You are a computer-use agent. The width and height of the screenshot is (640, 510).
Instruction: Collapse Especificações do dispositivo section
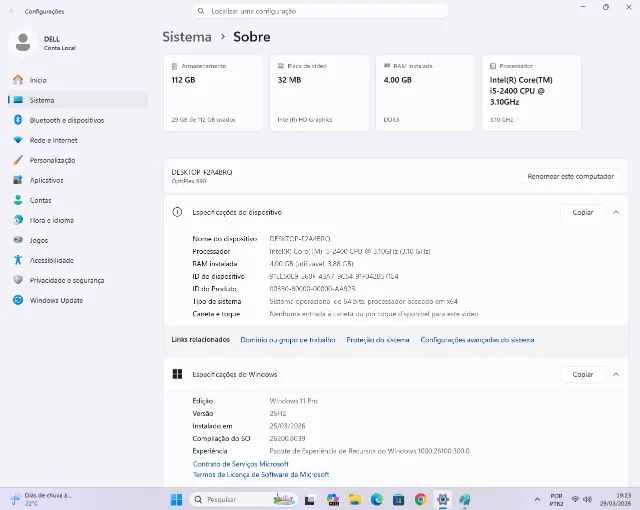(616, 212)
